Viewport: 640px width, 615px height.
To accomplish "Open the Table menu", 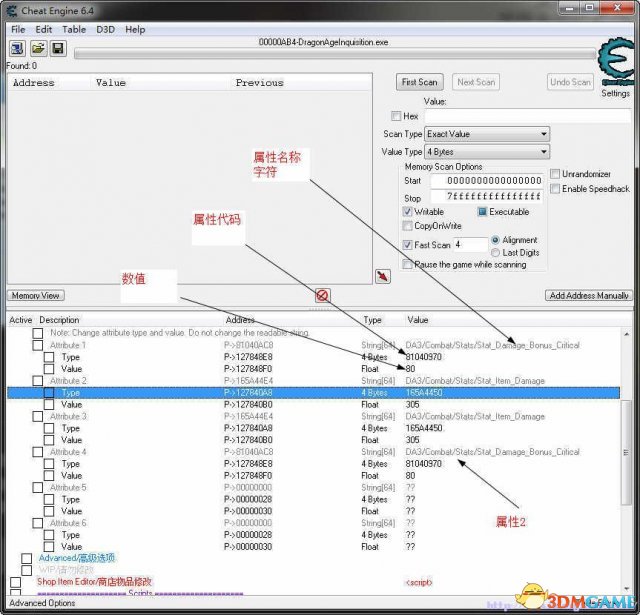I will click(x=74, y=29).
